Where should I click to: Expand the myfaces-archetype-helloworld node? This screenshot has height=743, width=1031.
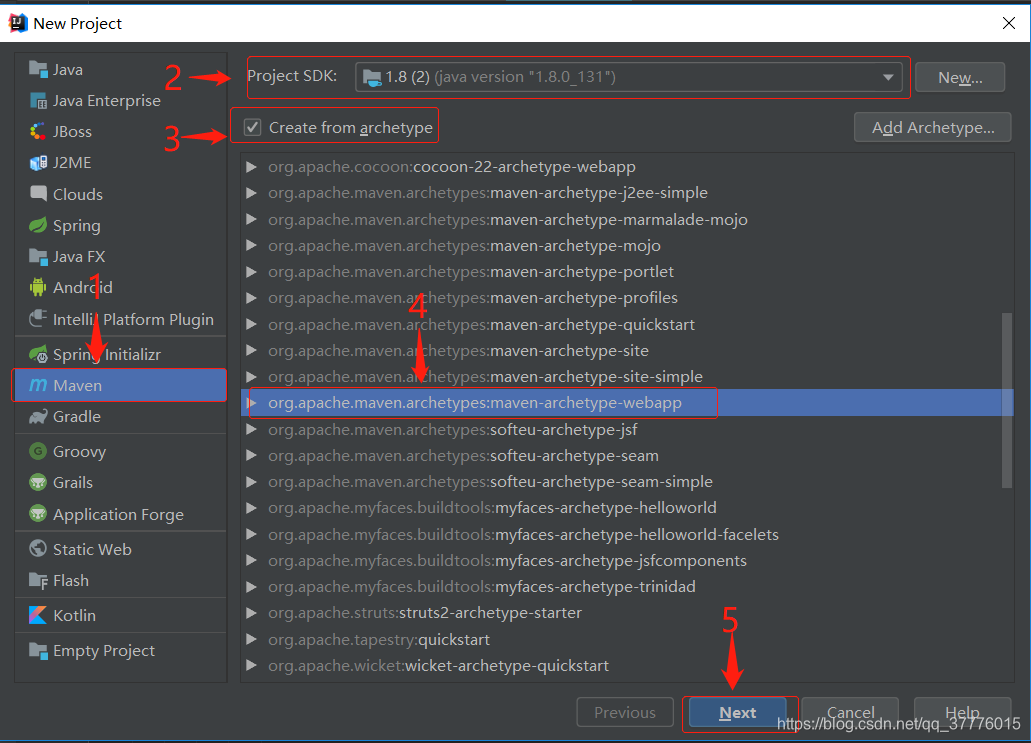point(251,508)
